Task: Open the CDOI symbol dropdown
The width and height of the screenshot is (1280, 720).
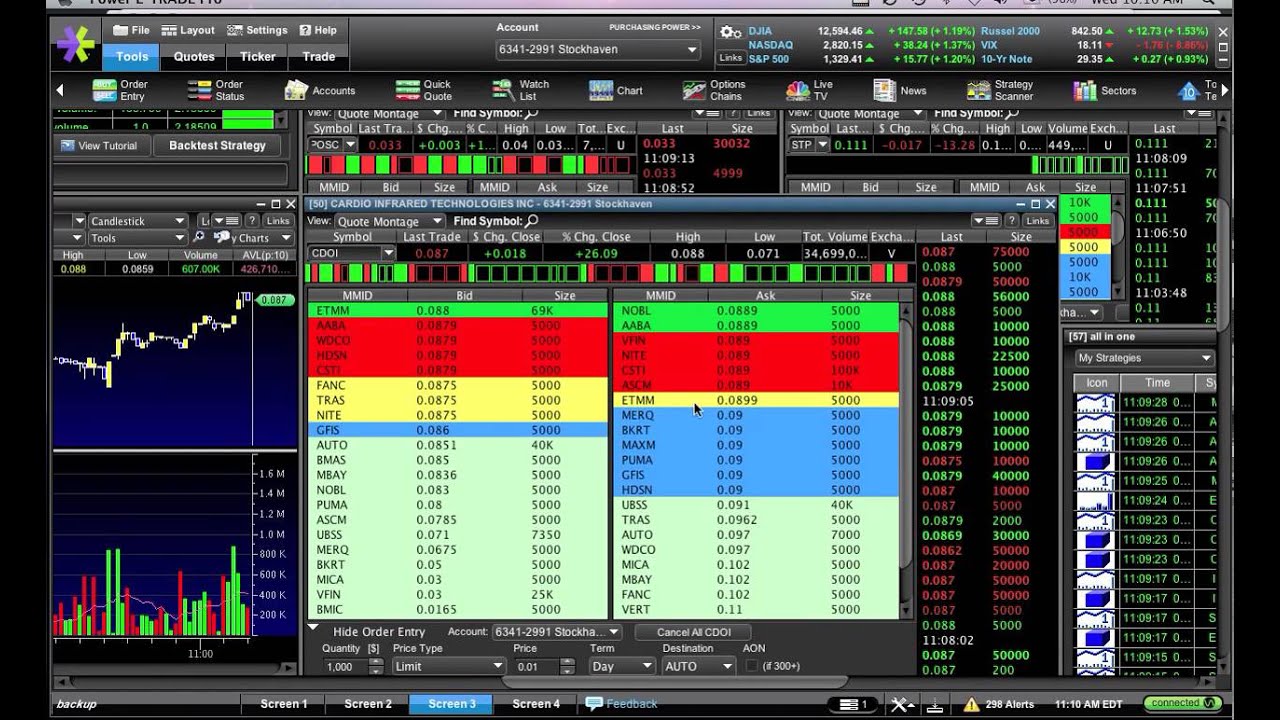Action: click(351, 253)
